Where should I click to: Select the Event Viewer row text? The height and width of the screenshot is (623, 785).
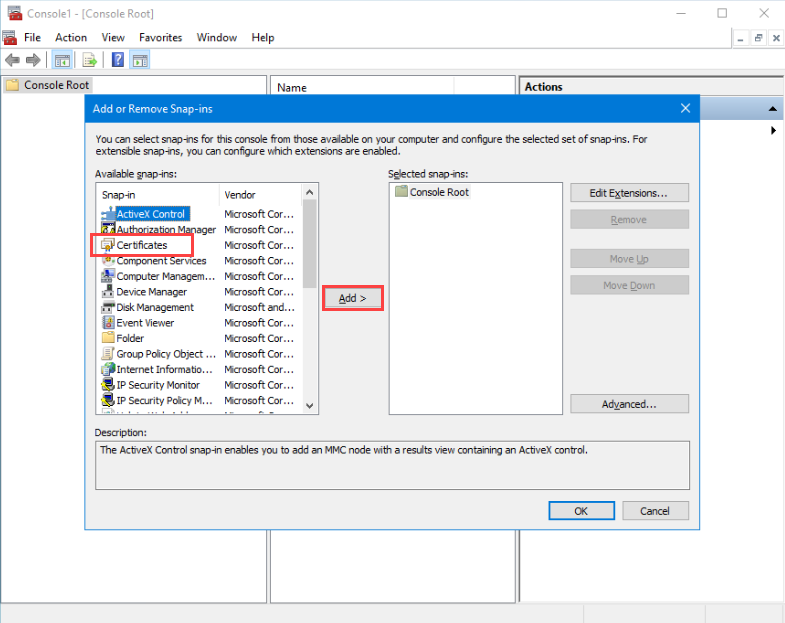pyautogui.click(x=145, y=323)
